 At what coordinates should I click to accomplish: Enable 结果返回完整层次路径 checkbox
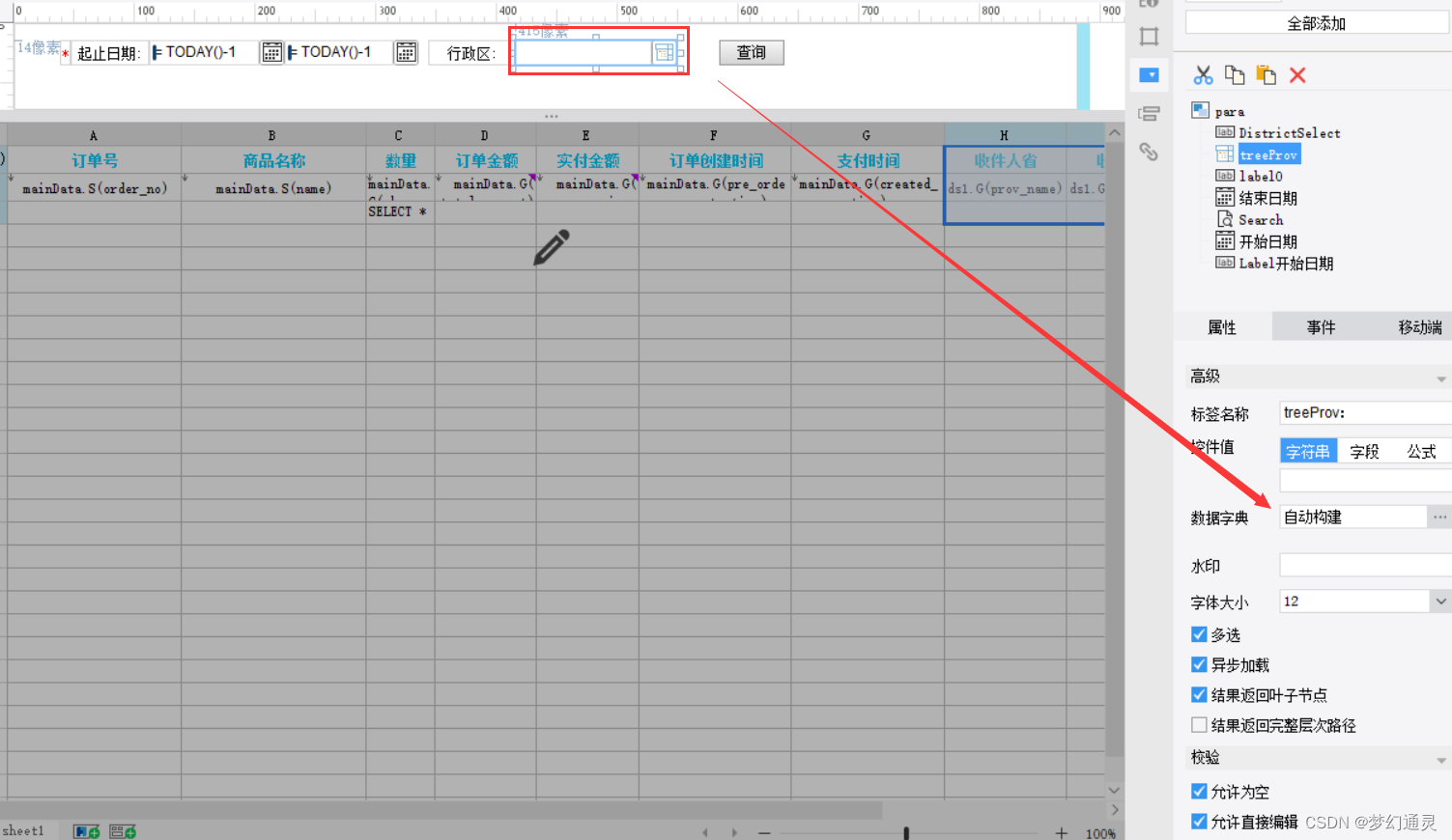coord(1199,724)
